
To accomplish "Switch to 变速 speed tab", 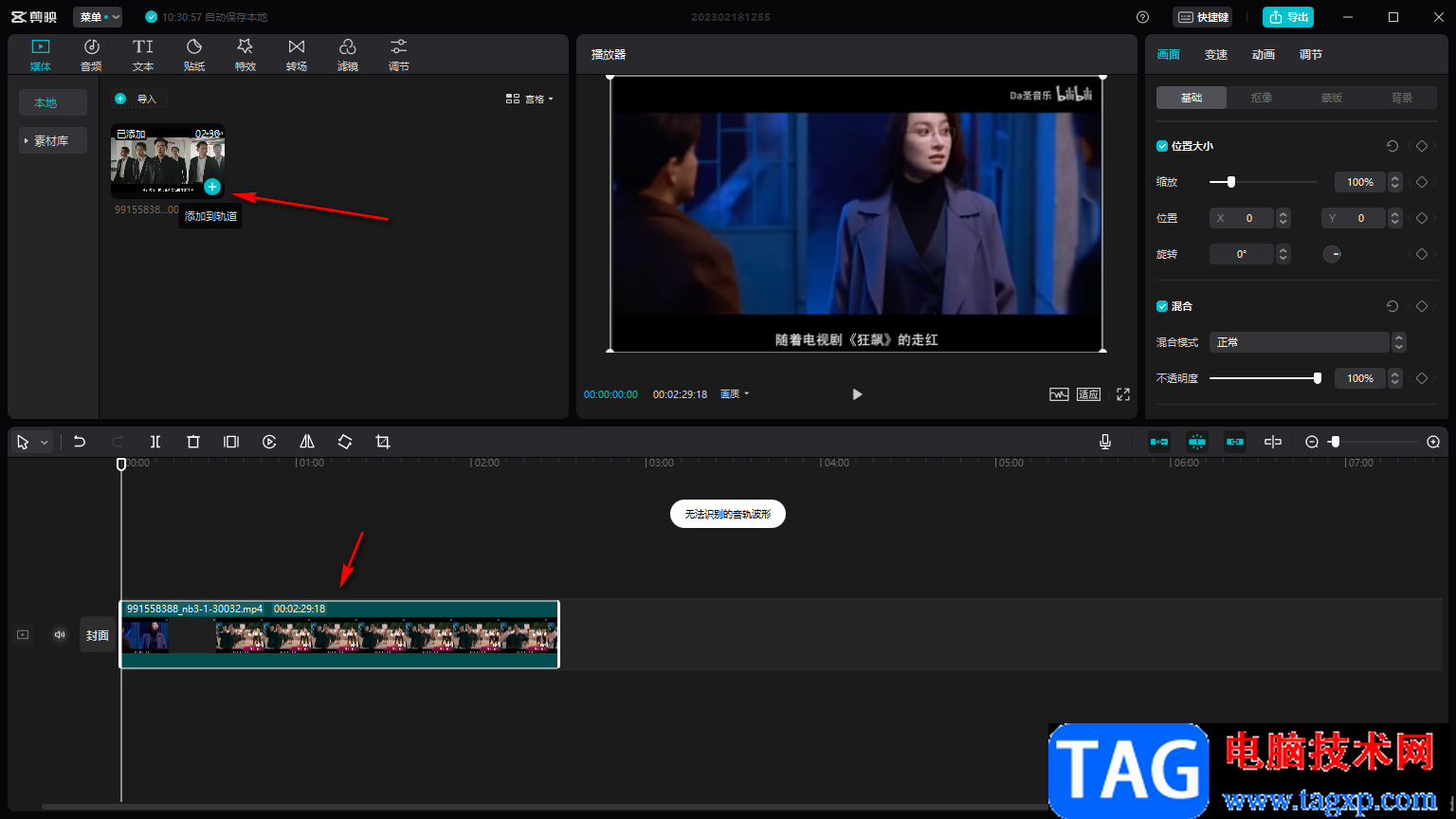I will tap(1216, 55).
